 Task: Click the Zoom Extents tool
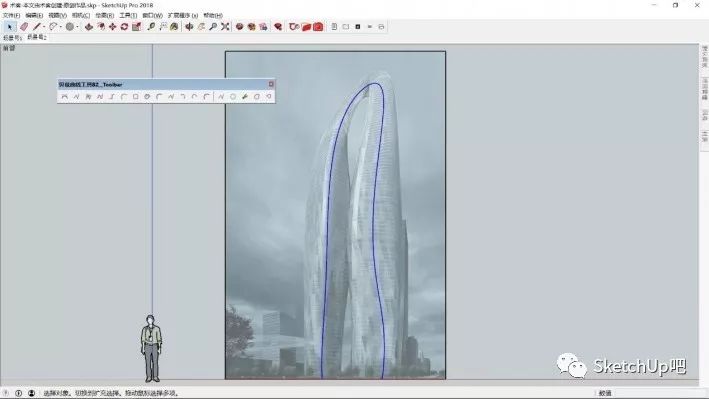225,27
